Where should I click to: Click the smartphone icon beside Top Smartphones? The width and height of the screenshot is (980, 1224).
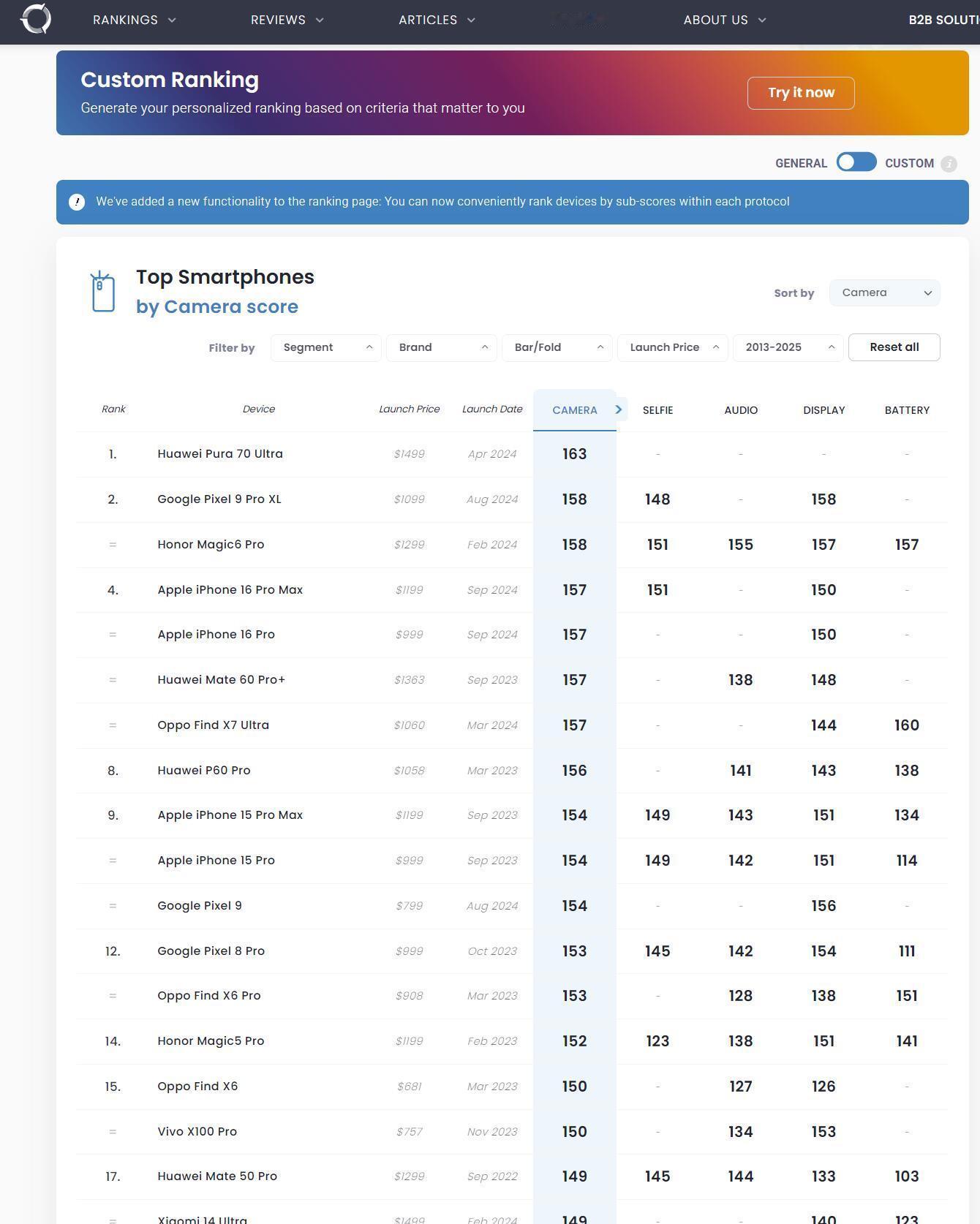point(103,291)
